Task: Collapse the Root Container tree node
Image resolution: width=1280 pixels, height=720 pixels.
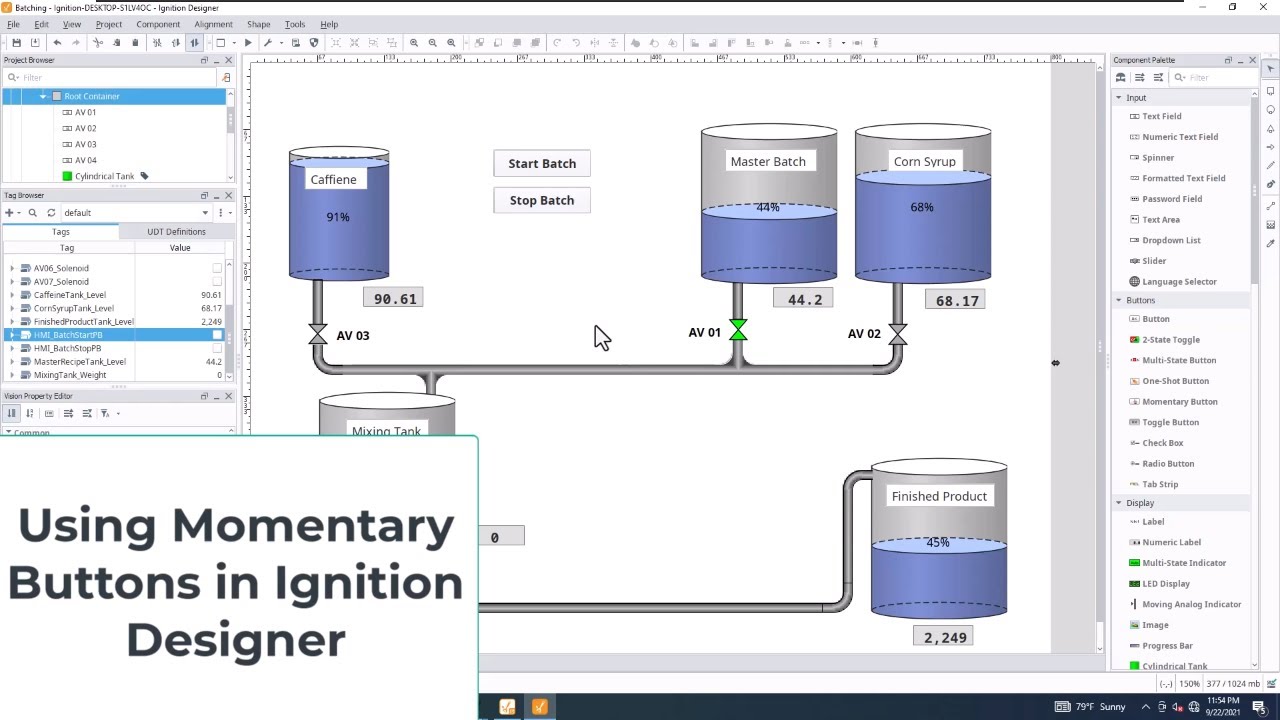Action: [43, 96]
